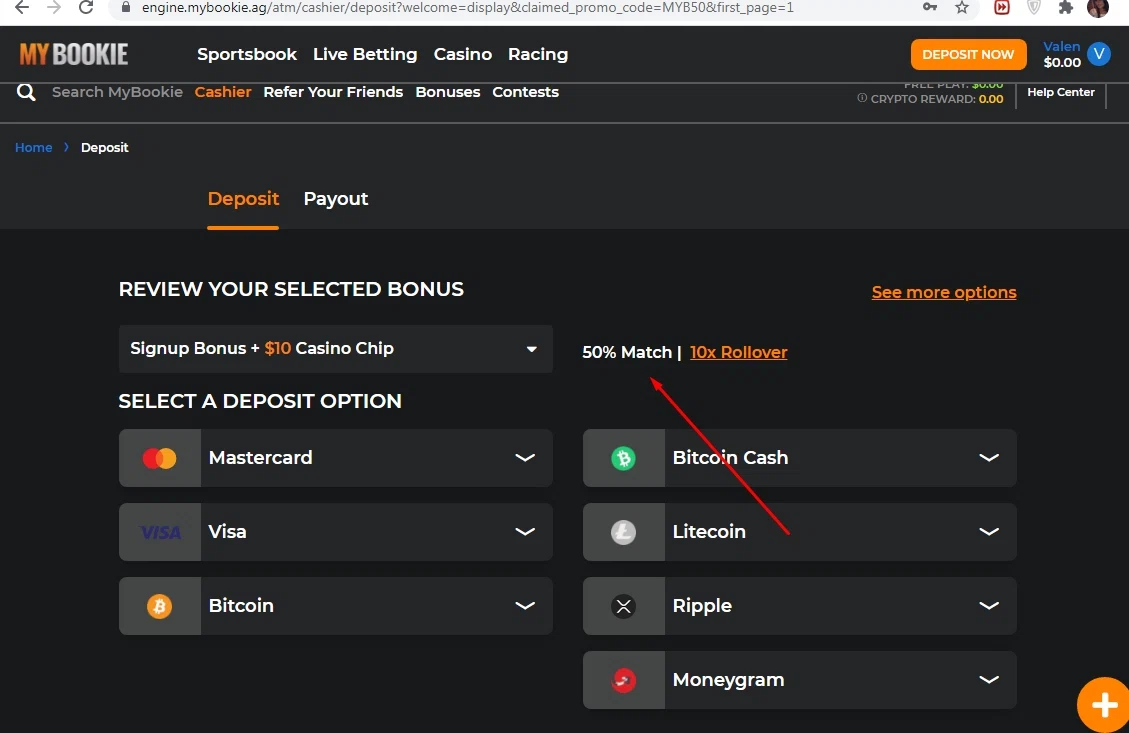
Task: Click the Visa logo icon
Action: click(x=160, y=532)
